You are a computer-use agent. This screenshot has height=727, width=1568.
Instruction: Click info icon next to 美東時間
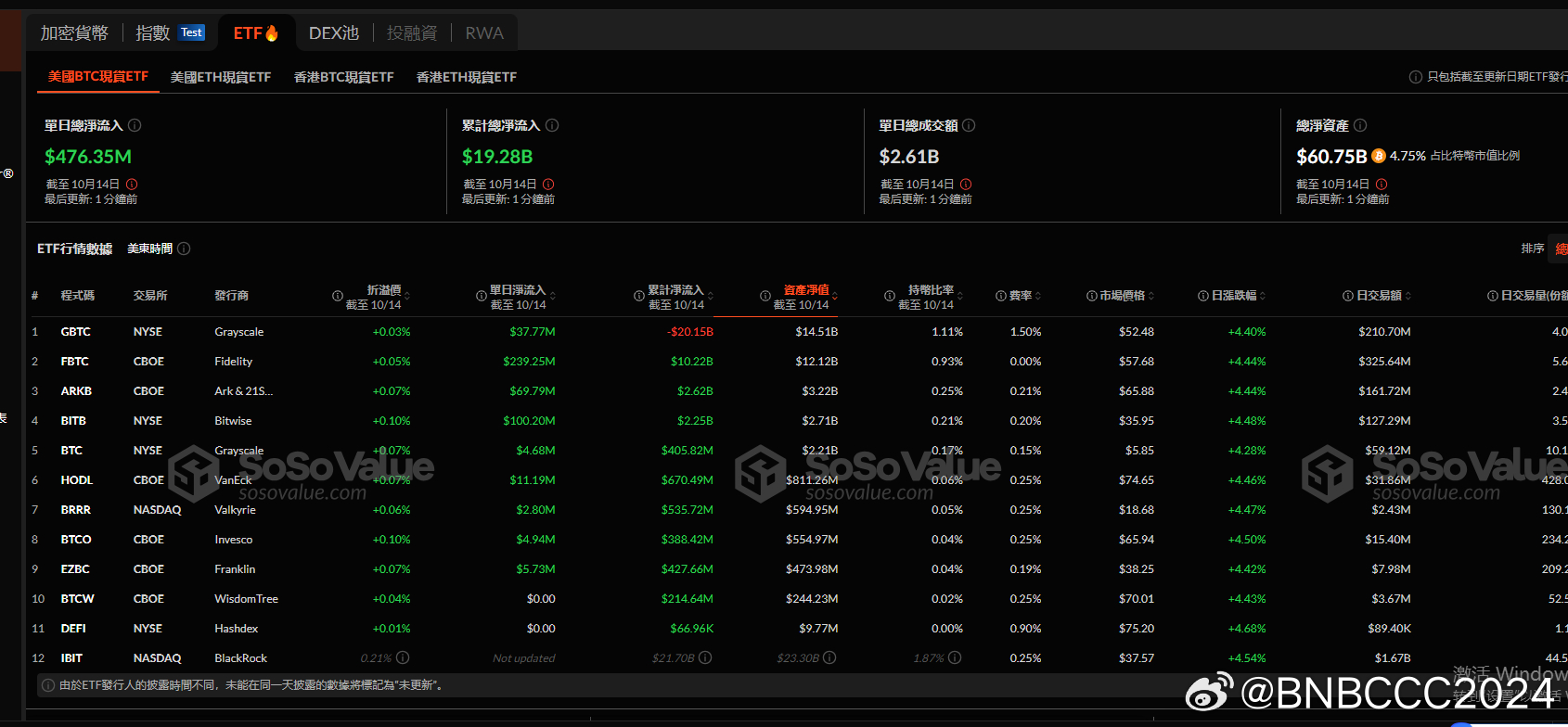pyautogui.click(x=184, y=249)
